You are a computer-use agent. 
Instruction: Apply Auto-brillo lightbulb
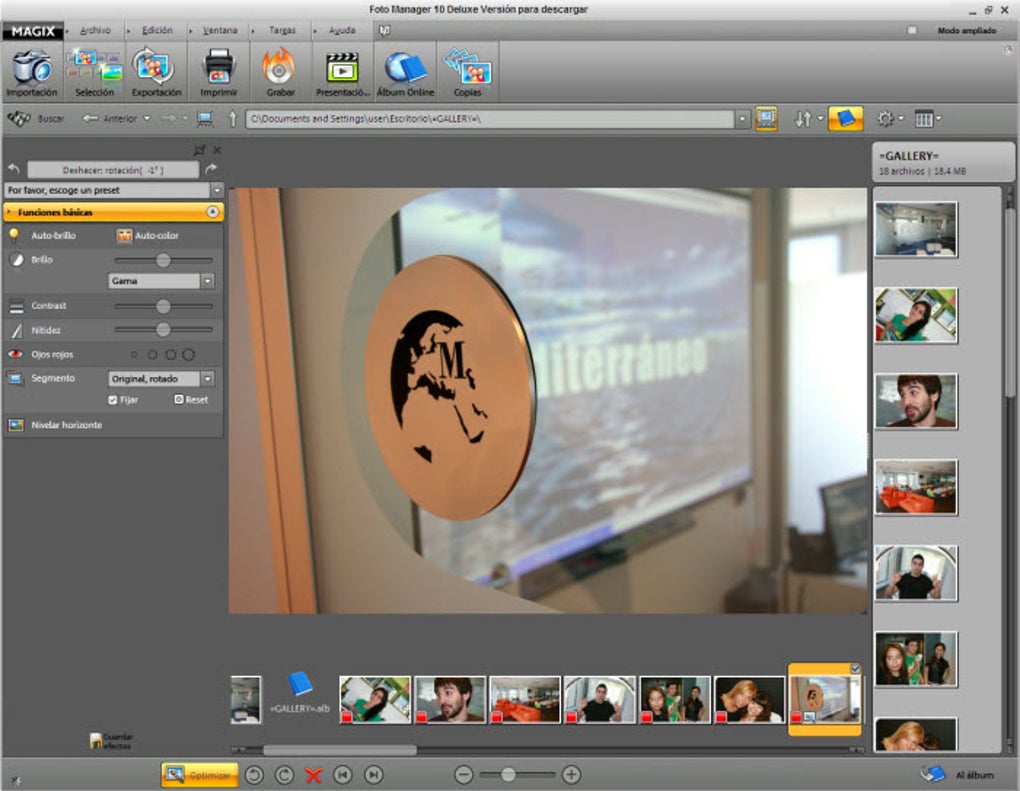(x=14, y=235)
